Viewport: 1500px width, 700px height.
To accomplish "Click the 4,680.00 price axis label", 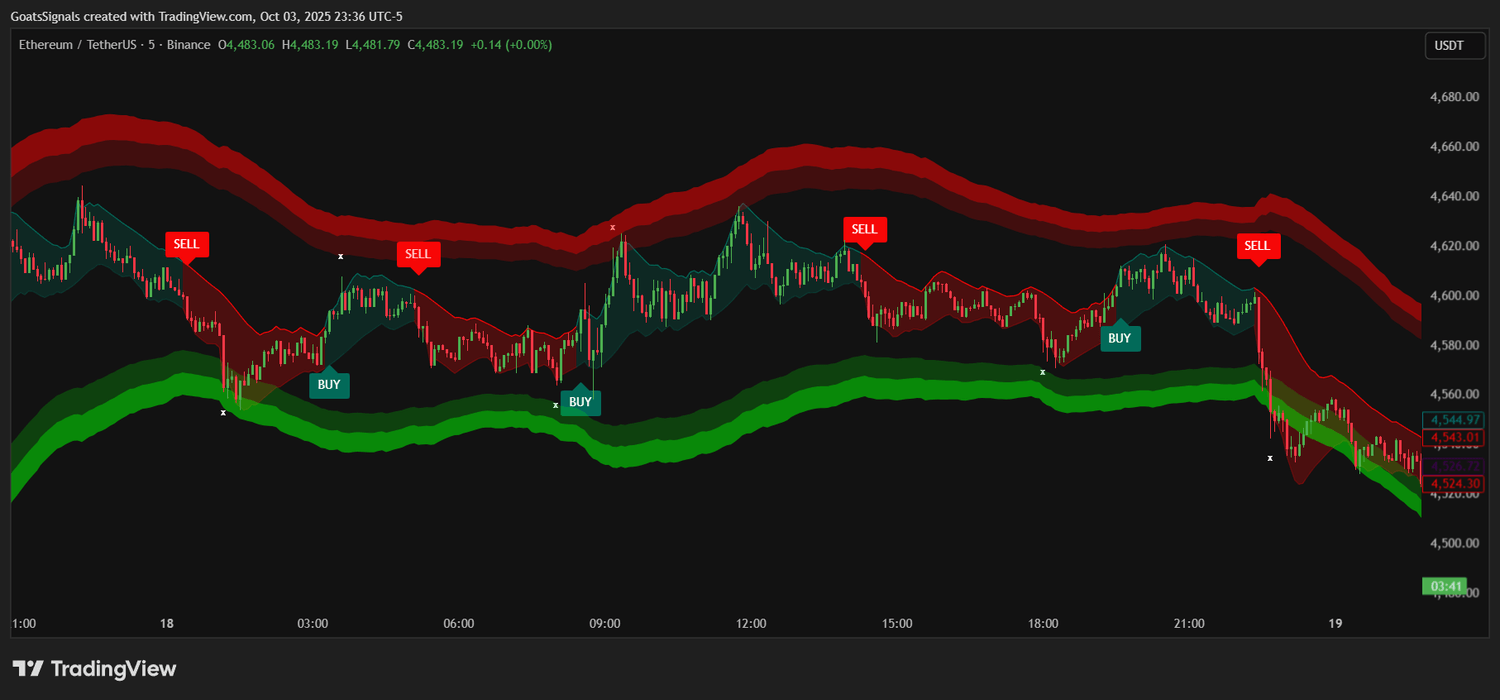I will (x=1455, y=97).
